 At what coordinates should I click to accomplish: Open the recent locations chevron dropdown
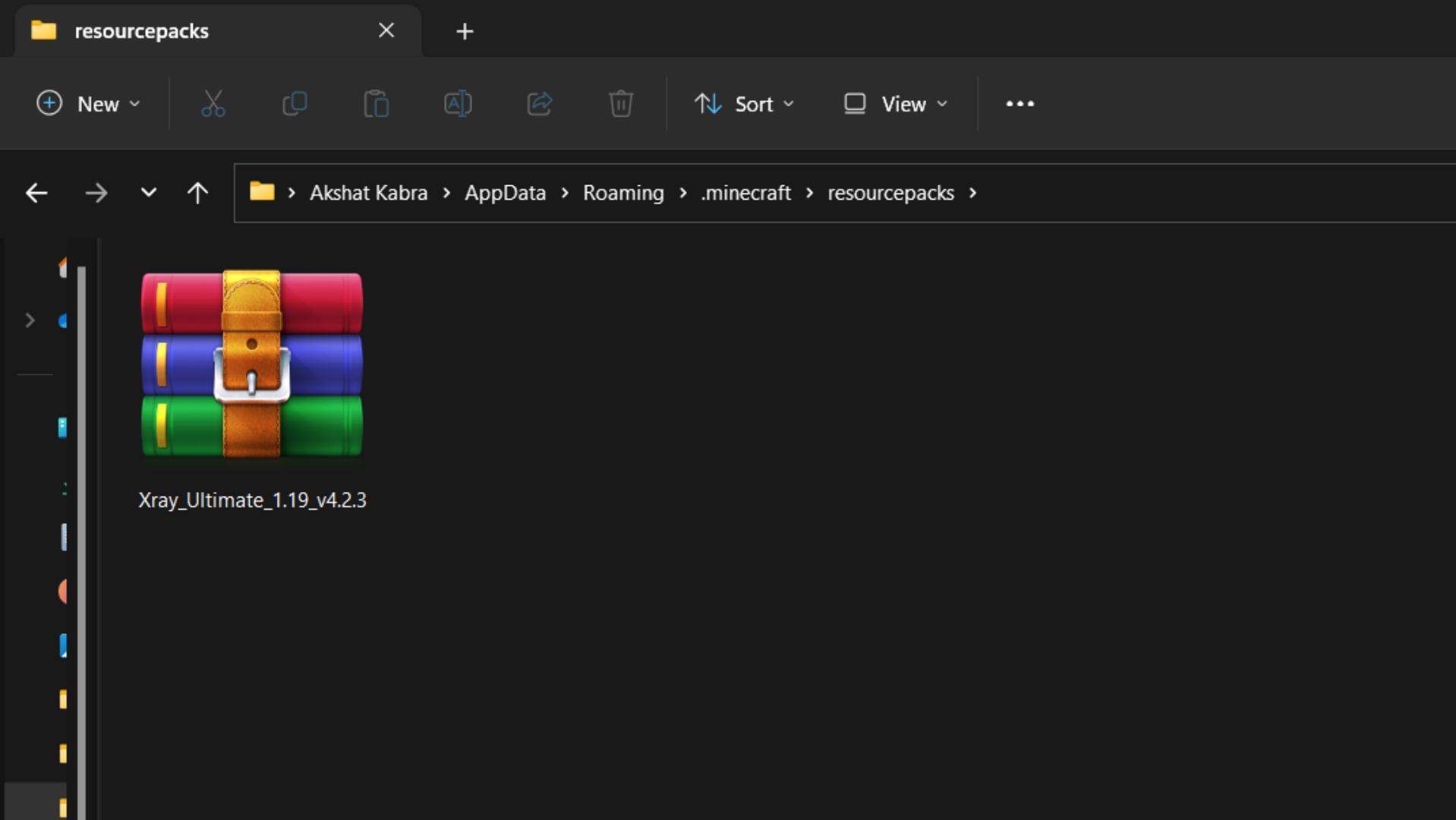coord(149,193)
